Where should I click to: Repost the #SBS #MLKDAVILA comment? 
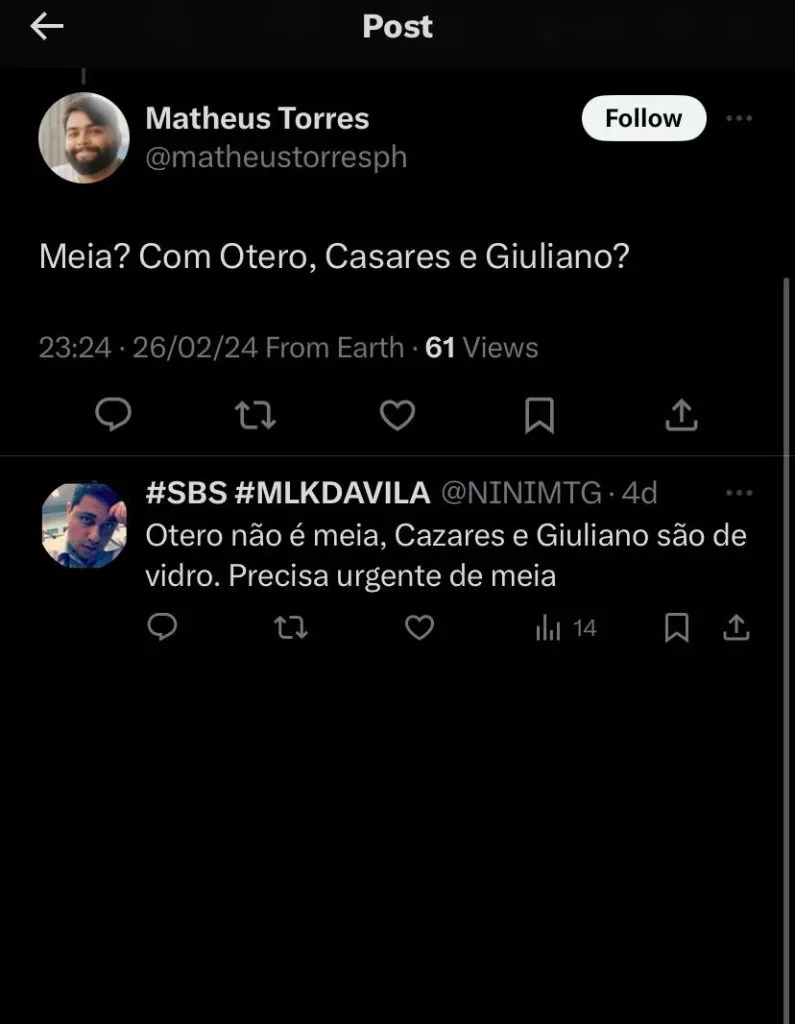pos(290,627)
